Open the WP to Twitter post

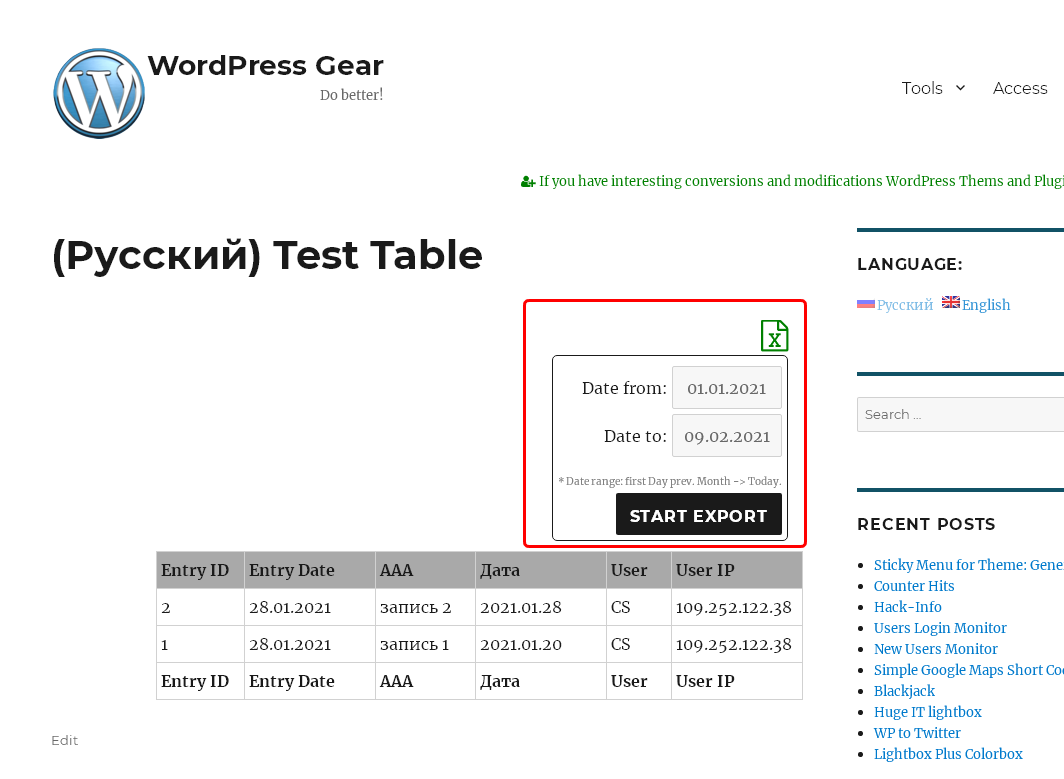(917, 733)
